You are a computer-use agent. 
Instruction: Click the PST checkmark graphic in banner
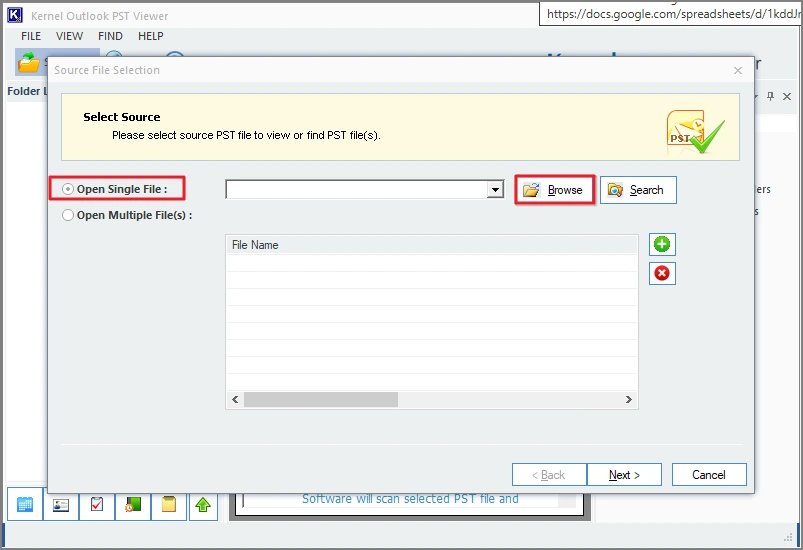[x=695, y=132]
